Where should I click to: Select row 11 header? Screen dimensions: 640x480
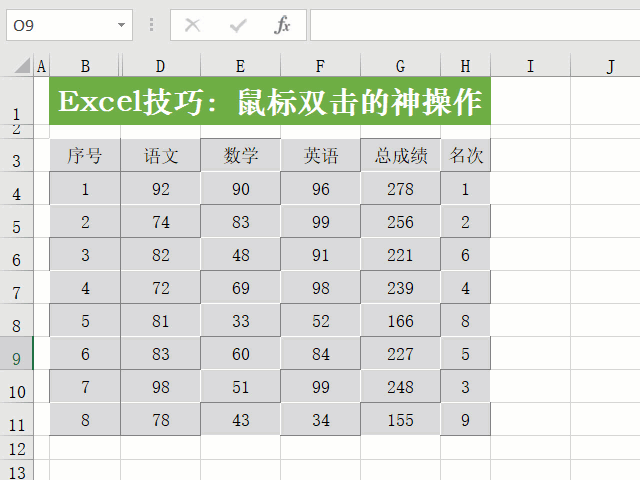click(x=16, y=420)
